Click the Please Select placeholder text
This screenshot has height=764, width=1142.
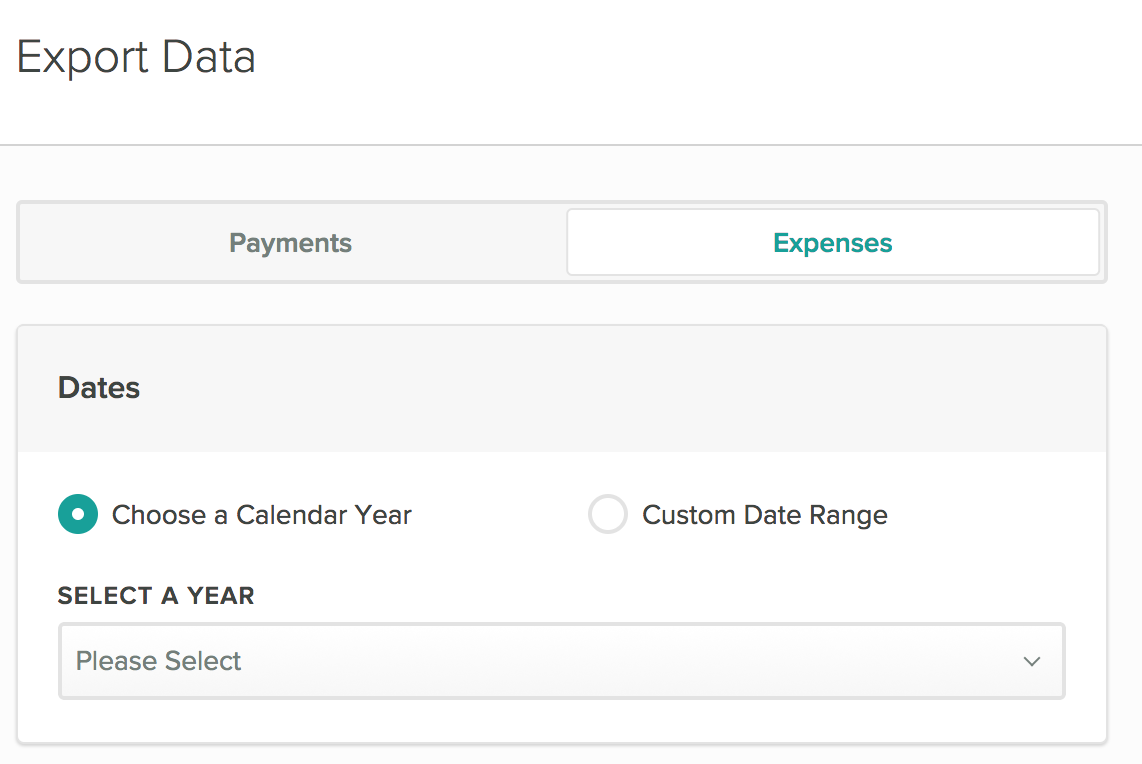[x=158, y=661]
